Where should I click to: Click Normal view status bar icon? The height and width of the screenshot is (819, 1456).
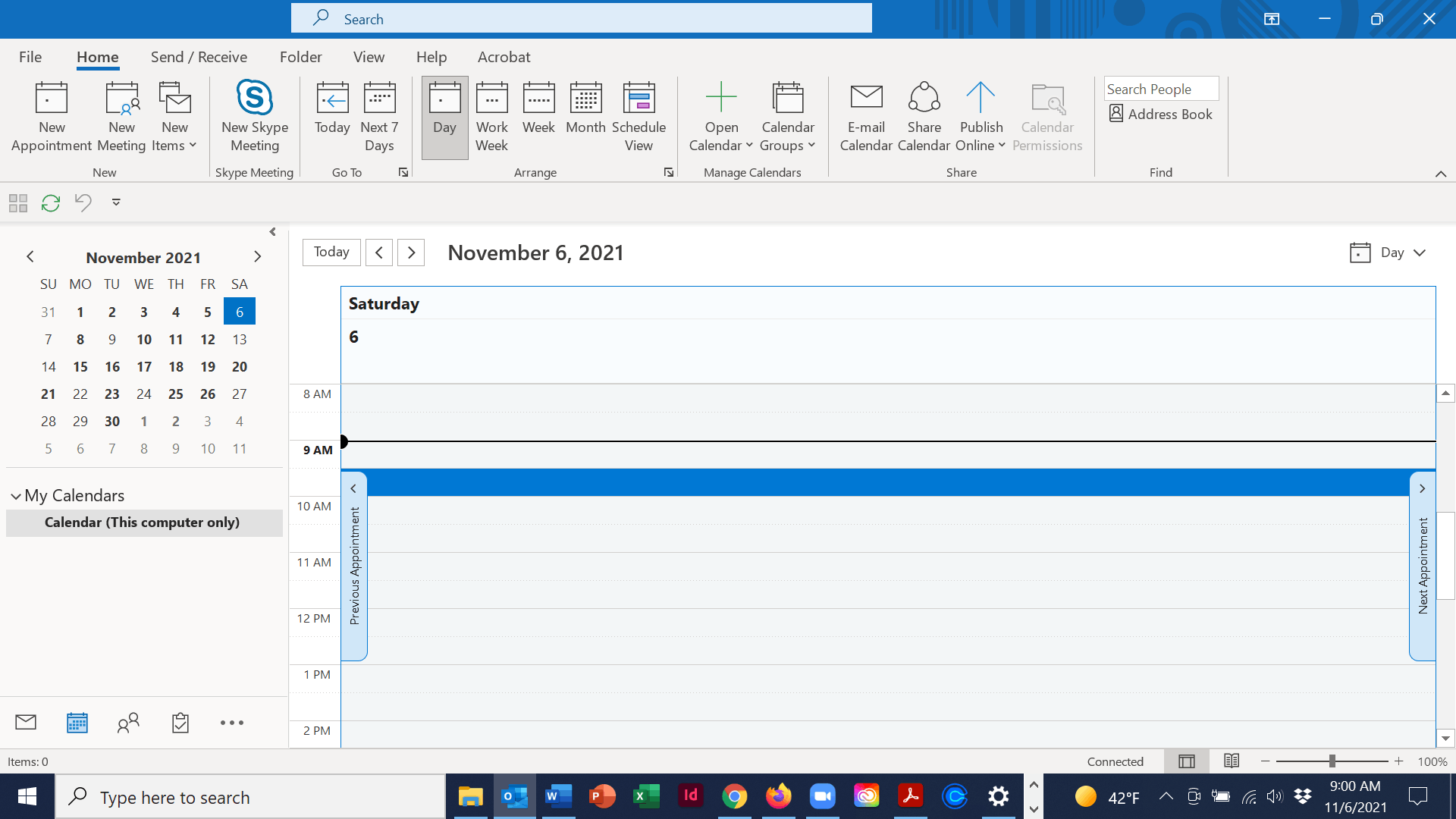[1187, 761]
